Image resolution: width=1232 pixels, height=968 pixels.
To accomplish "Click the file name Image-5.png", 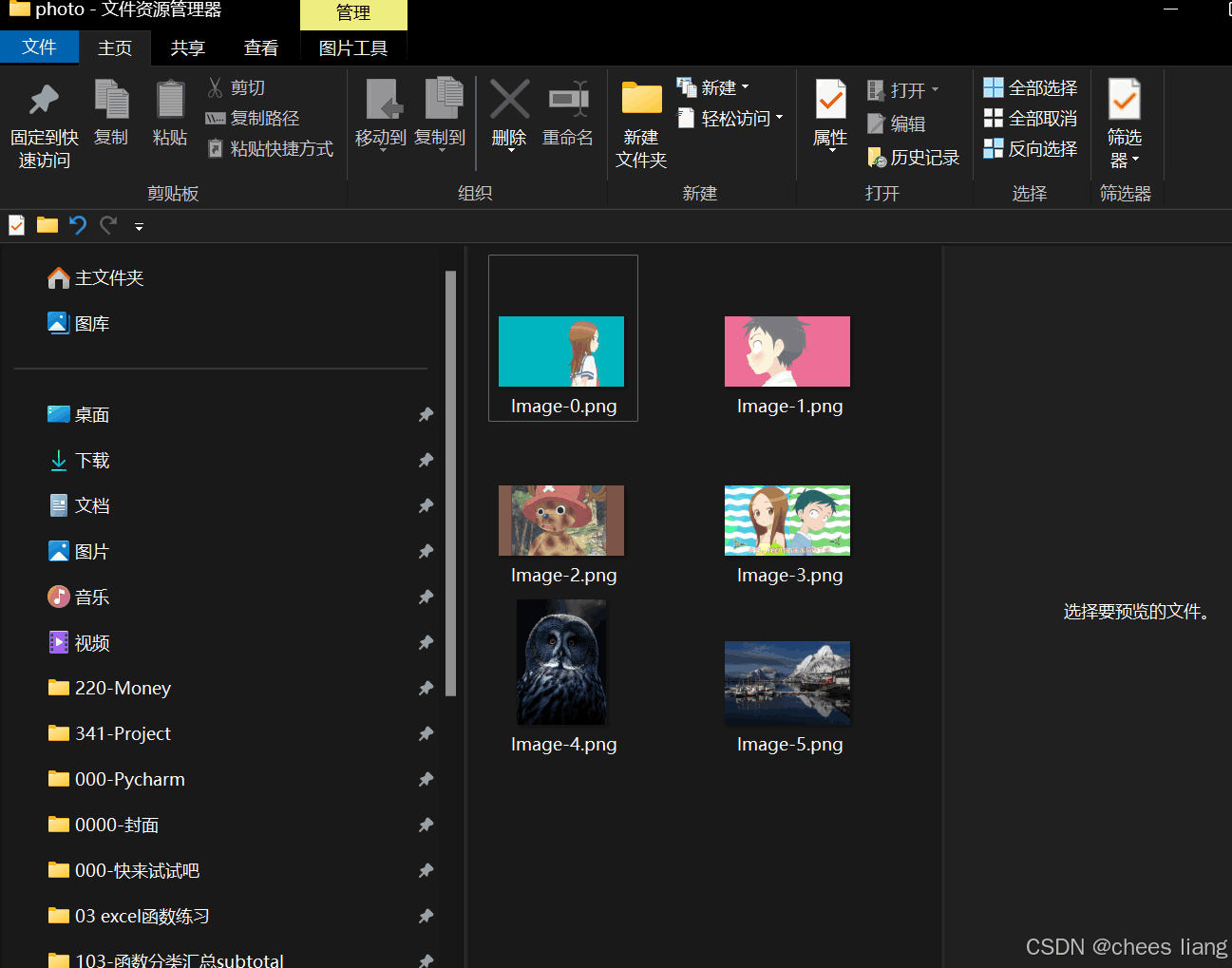I will 789,745.
